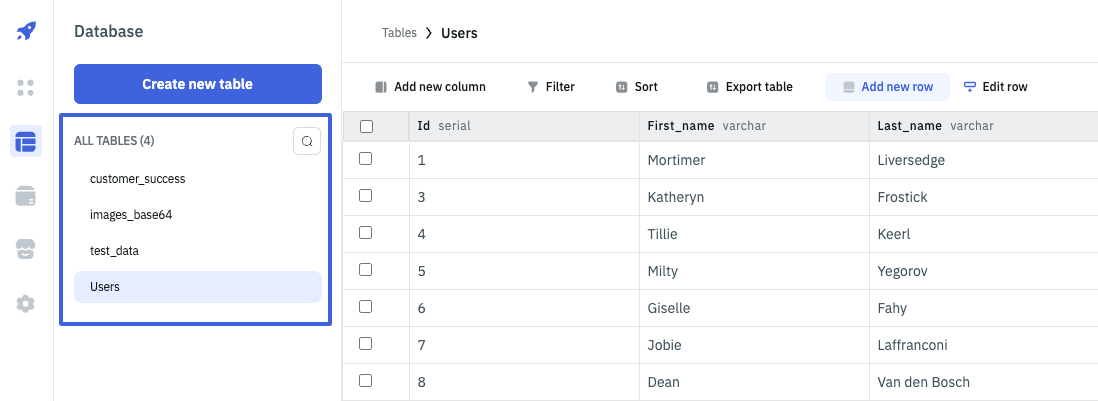Open the marketplace store sidebar icon

pos(26,249)
